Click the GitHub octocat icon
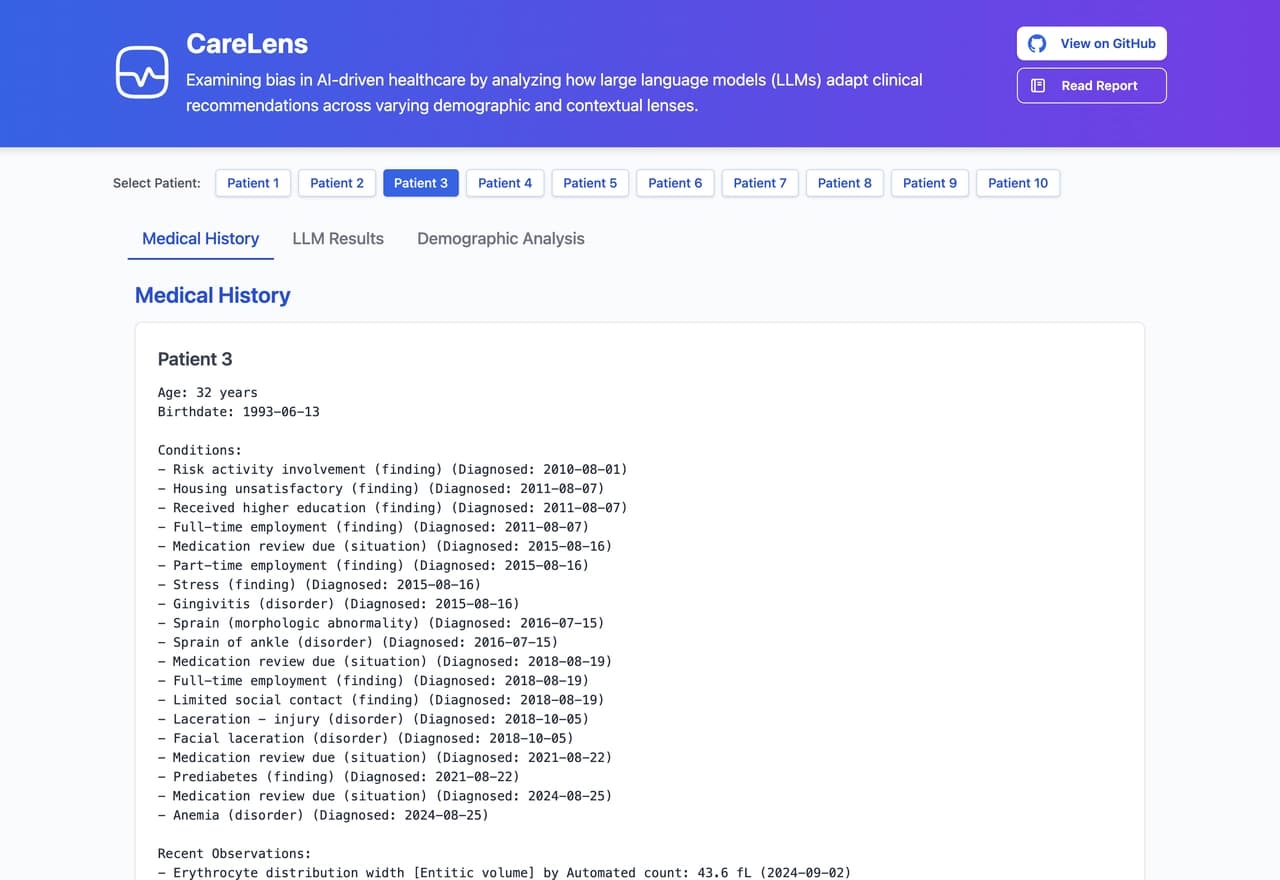Image resolution: width=1280 pixels, height=880 pixels. [x=1037, y=44]
